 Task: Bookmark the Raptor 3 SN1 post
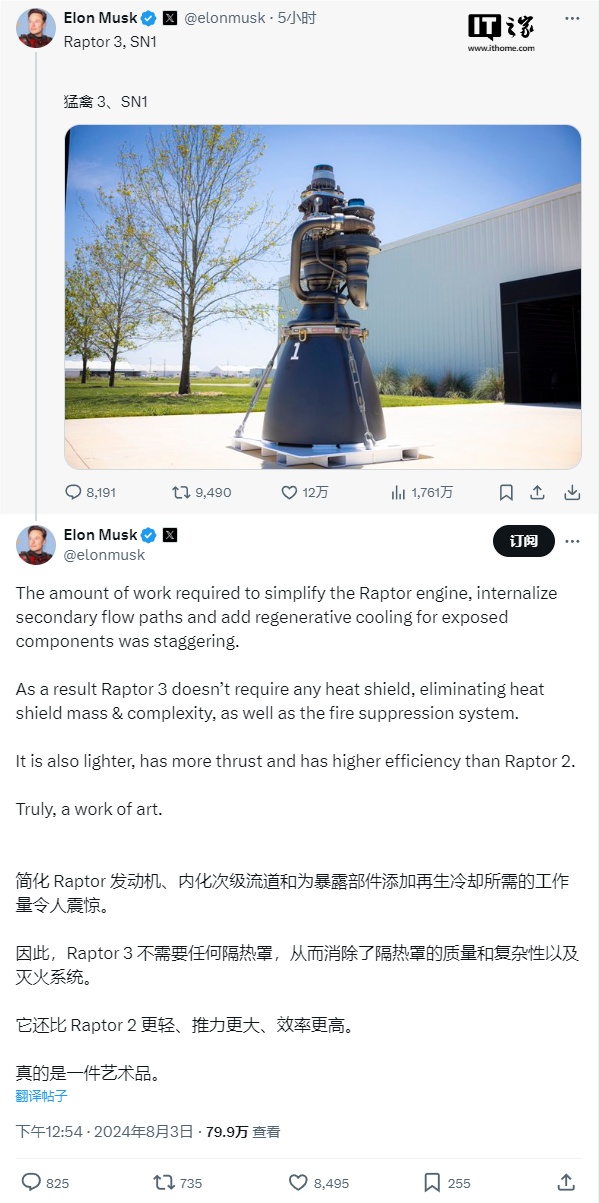pyautogui.click(x=506, y=492)
